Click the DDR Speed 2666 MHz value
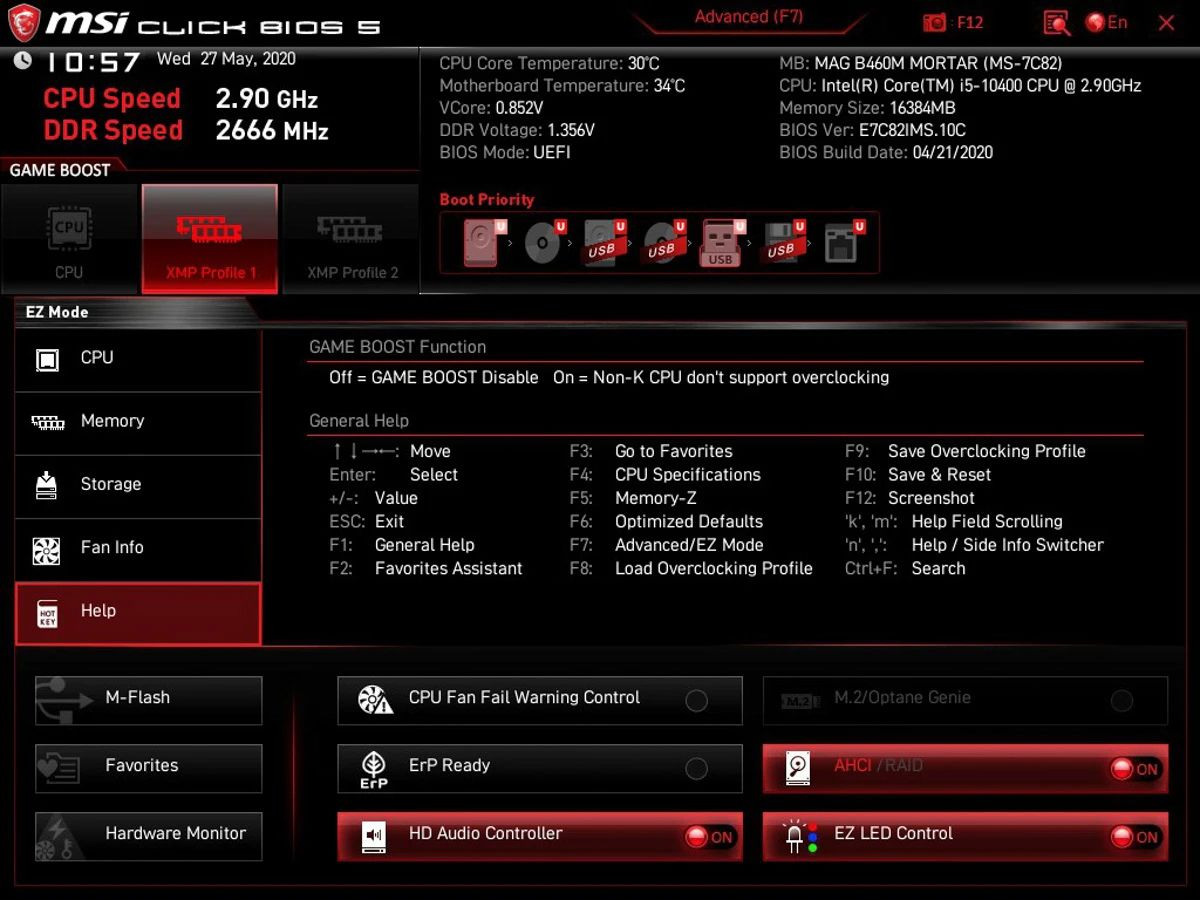 tap(272, 130)
